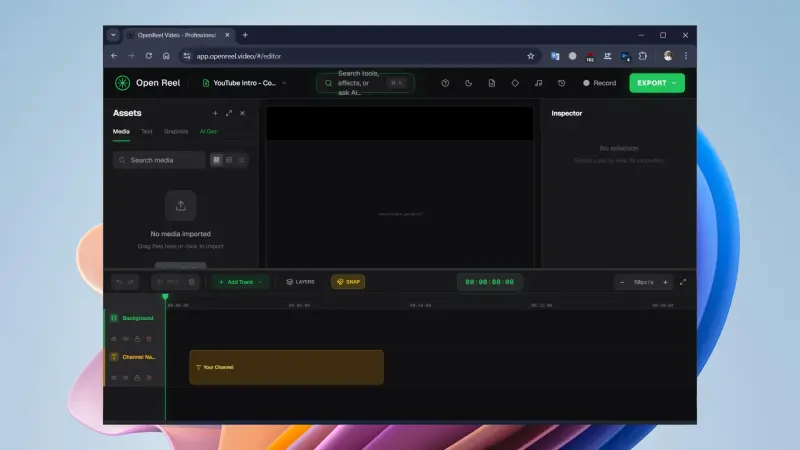The image size is (800, 450).
Task: Open the help question mark icon
Action: click(x=445, y=83)
